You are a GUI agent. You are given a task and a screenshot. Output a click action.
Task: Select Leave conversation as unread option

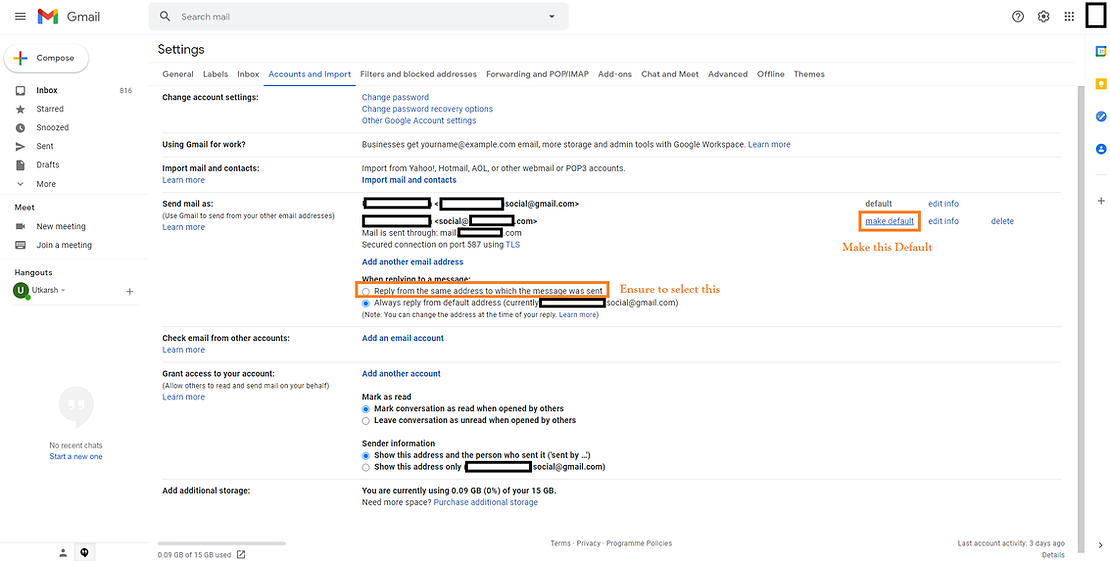coord(366,420)
